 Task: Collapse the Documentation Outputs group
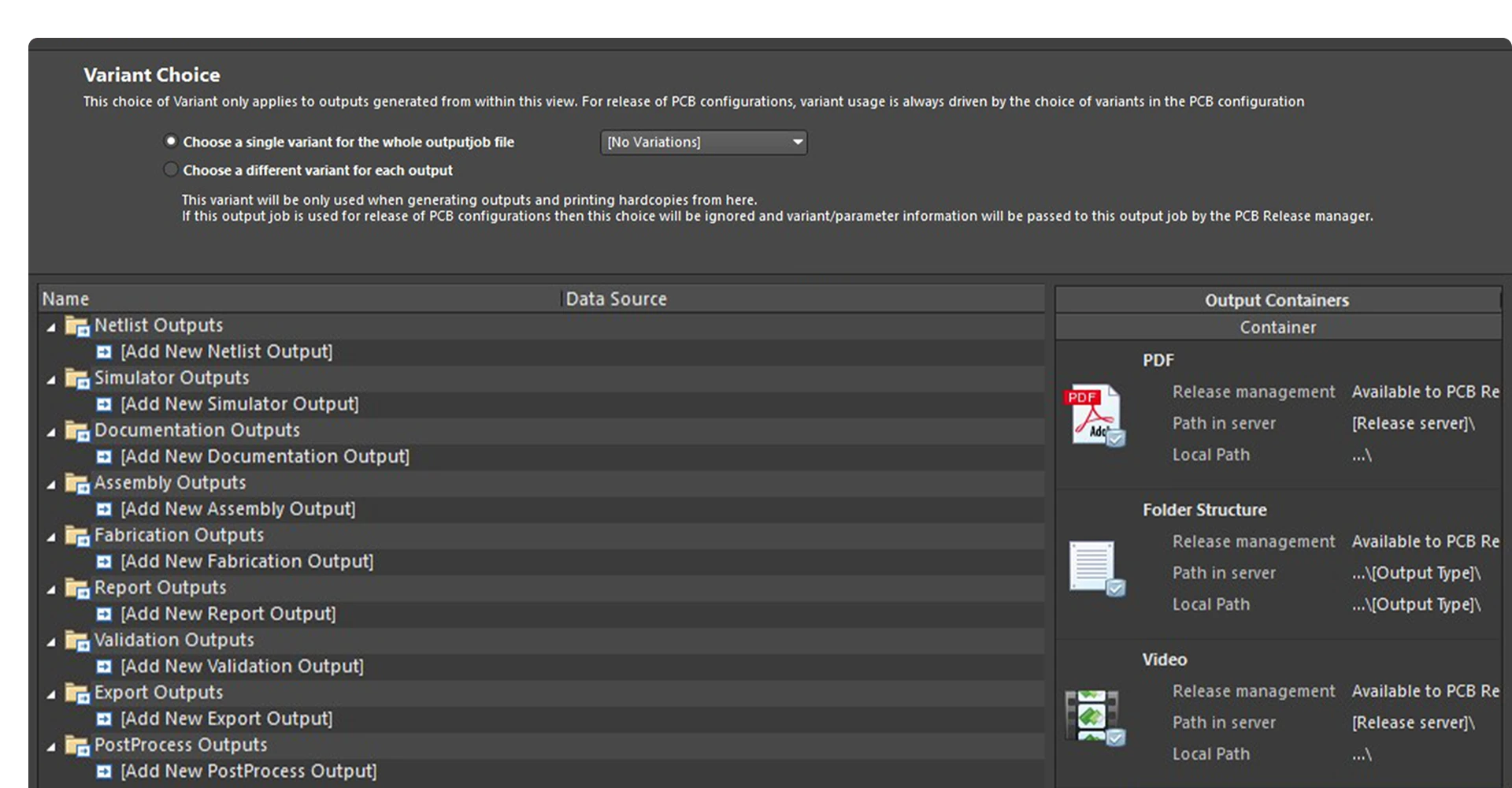[51, 432]
